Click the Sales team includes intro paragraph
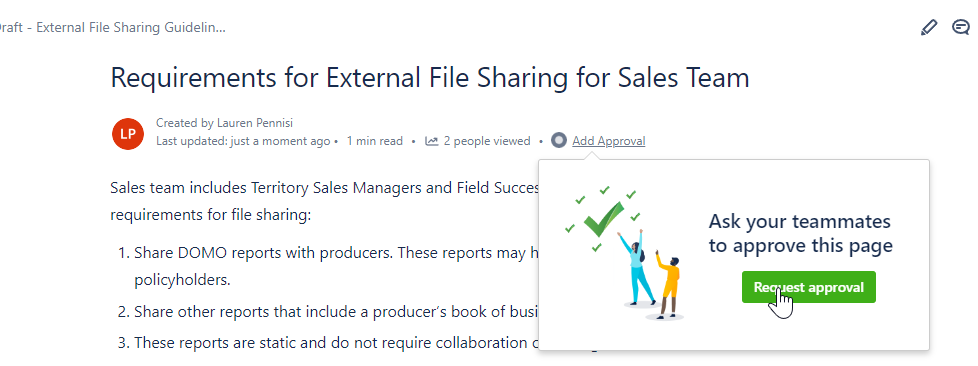The height and width of the screenshot is (366, 978). [324, 201]
